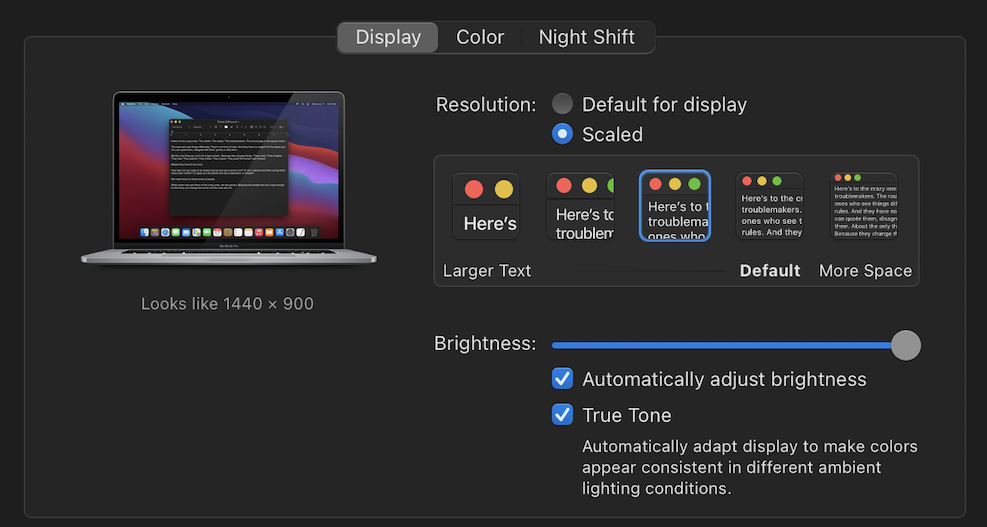
Task: Click the Brightness slider knob
Action: click(x=905, y=345)
